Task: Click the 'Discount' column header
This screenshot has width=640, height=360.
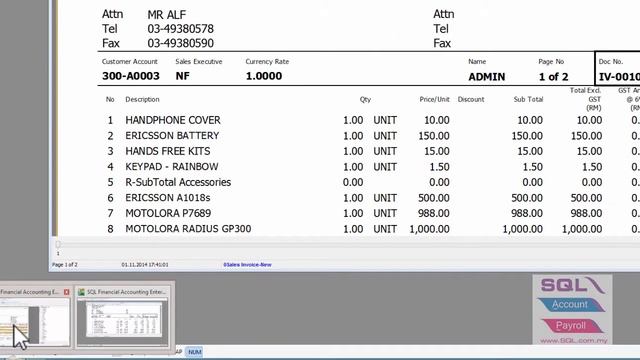Action: (471, 99)
